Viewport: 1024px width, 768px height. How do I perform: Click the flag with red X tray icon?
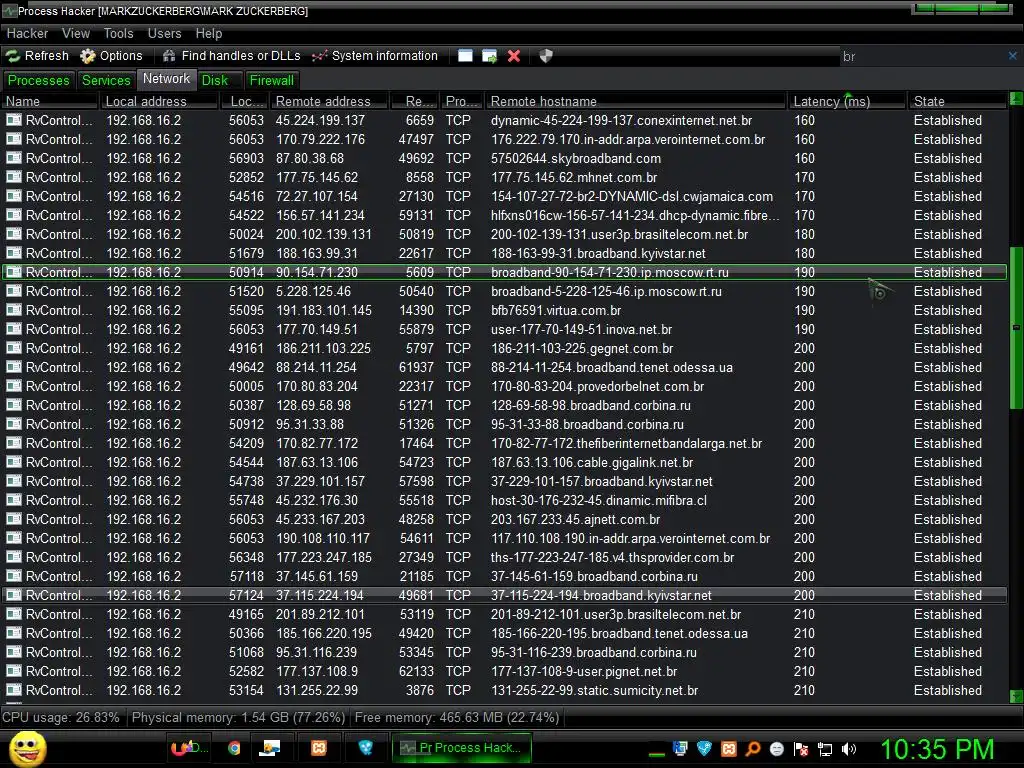801,748
